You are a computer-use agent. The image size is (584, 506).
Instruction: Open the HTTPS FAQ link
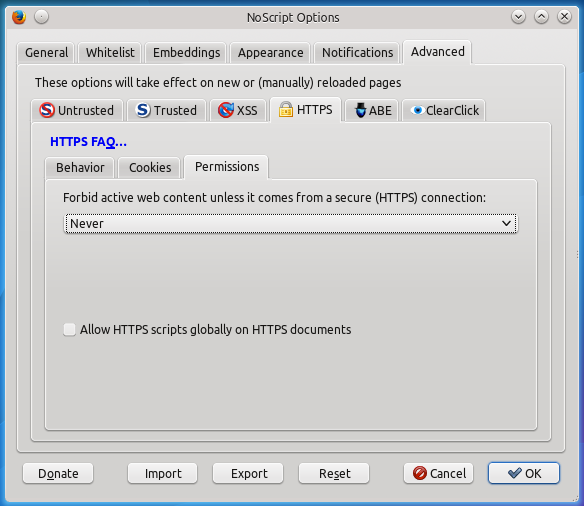(x=88, y=141)
